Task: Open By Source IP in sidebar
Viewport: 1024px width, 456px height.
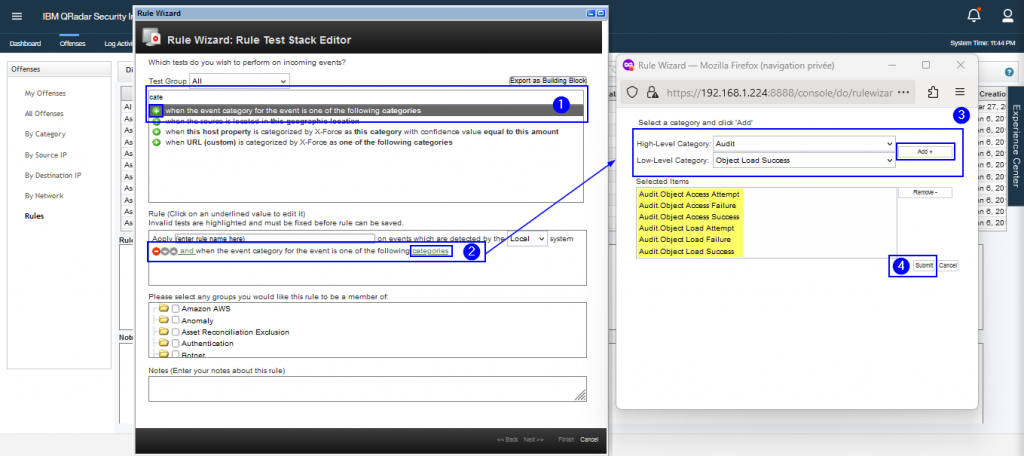Action: [46, 155]
